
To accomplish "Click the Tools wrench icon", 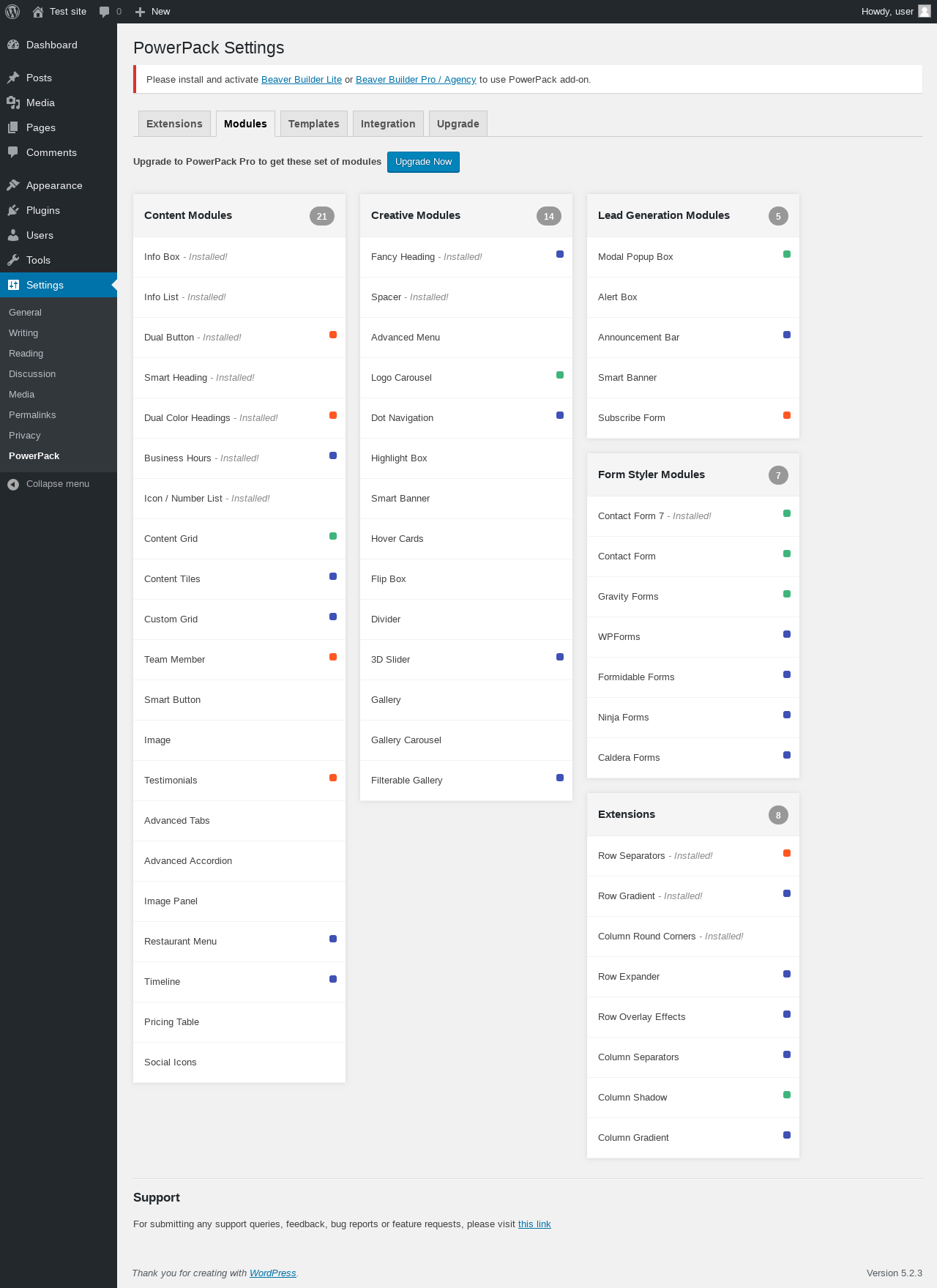I will [x=13, y=260].
